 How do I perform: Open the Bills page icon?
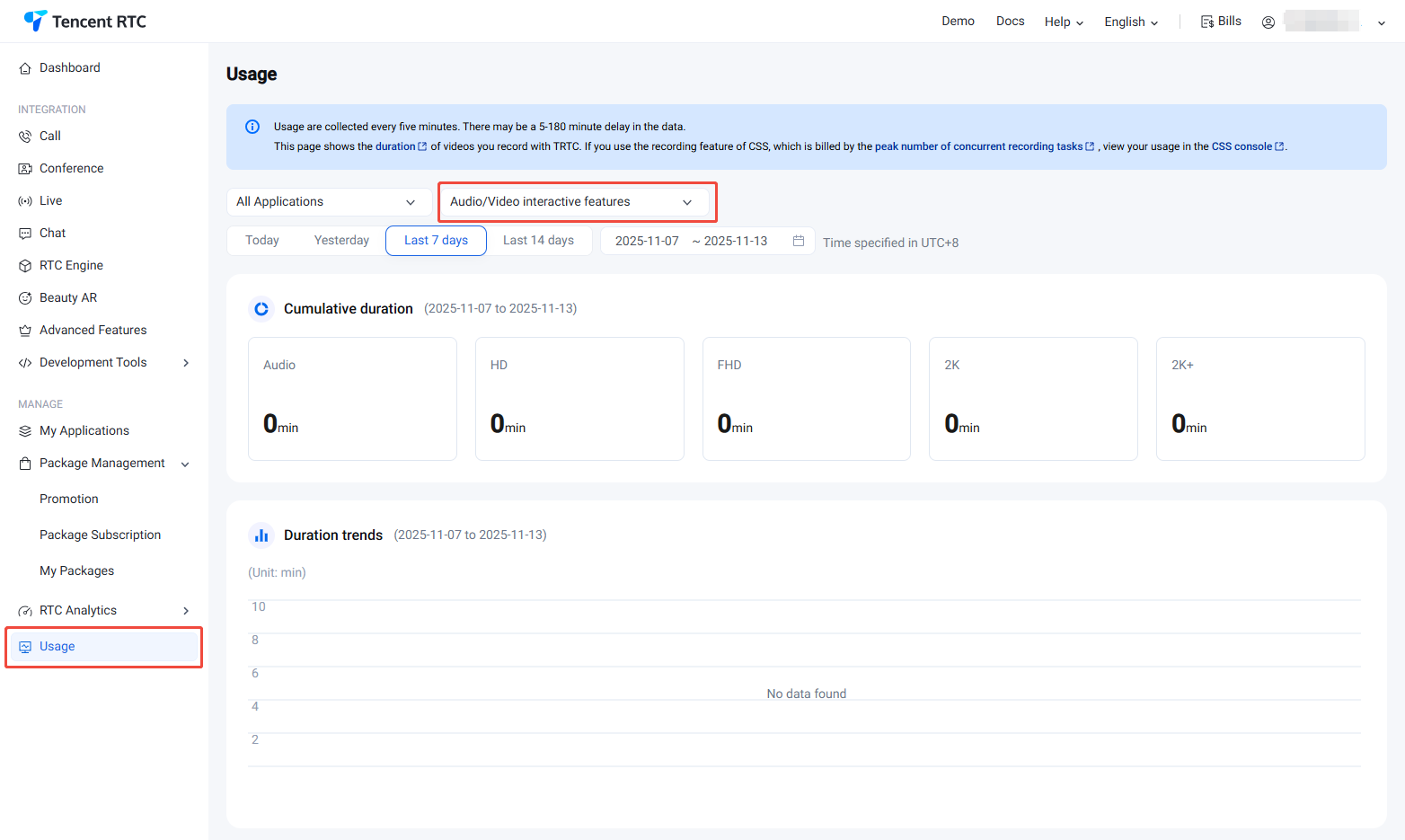1207,22
